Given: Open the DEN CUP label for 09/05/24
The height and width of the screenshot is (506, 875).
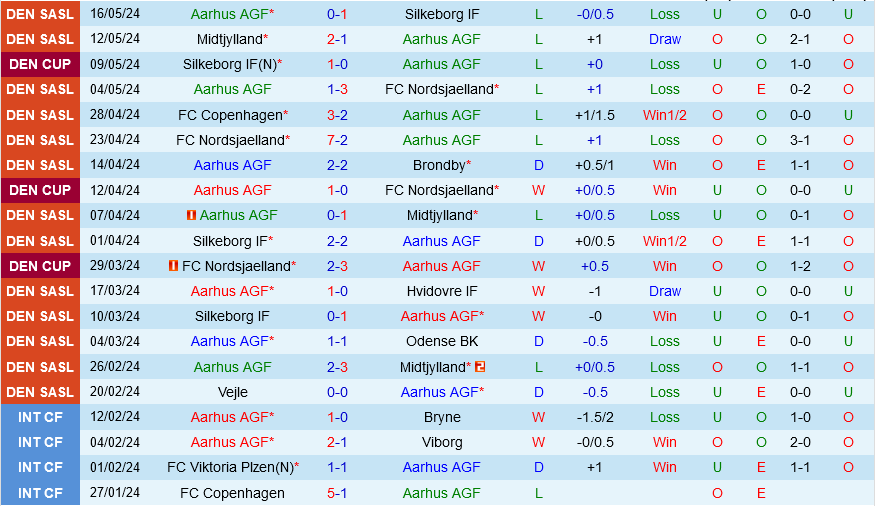Looking at the screenshot, I should pyautogui.click(x=40, y=64).
